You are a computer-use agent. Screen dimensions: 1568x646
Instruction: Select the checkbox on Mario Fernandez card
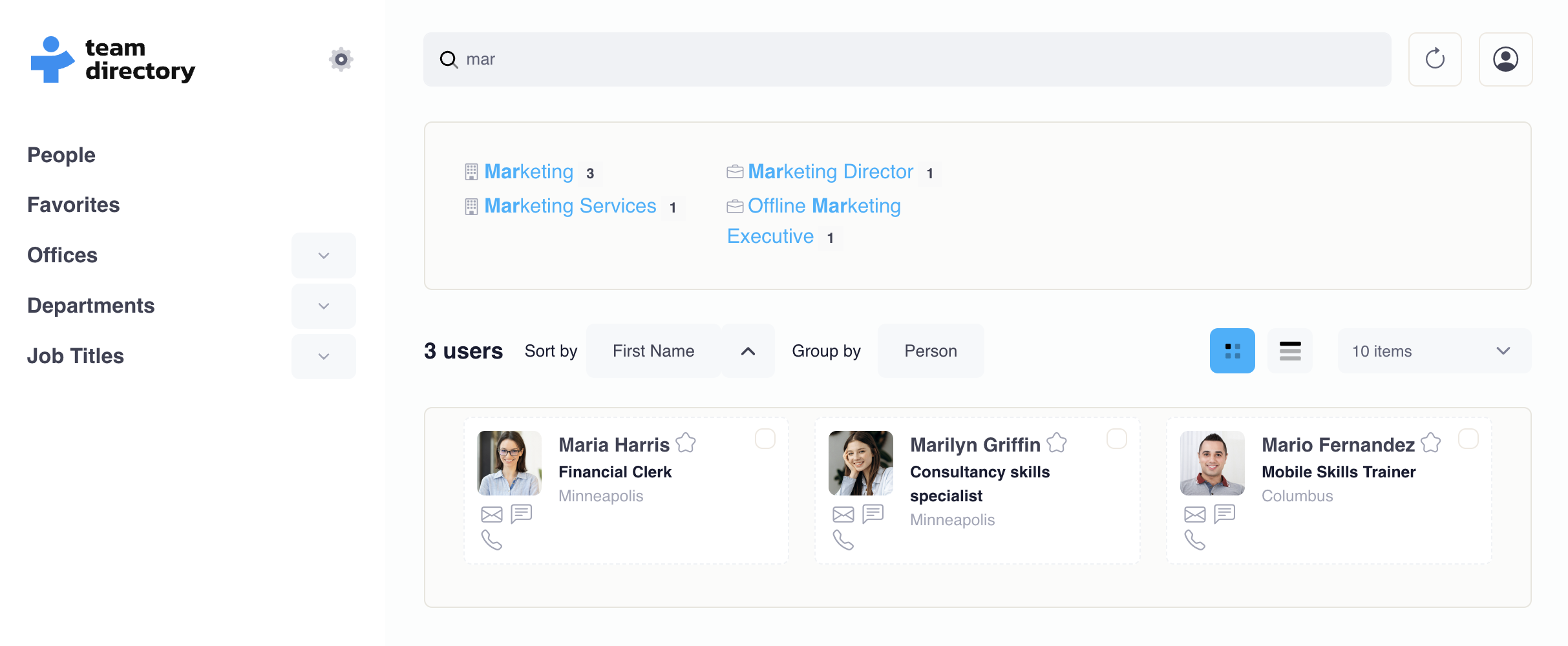tap(1468, 439)
